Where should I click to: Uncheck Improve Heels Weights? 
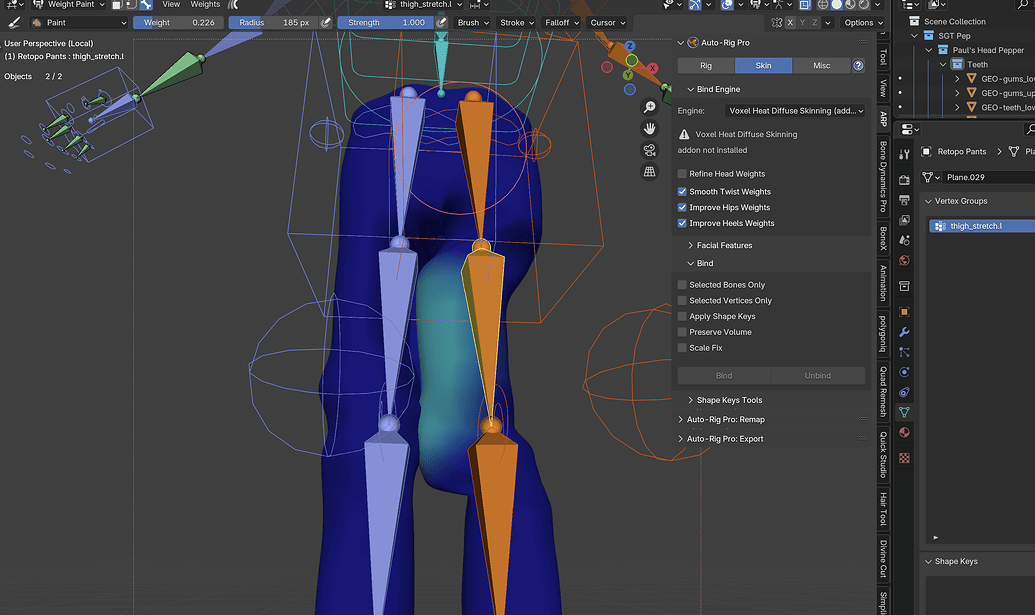(682, 223)
